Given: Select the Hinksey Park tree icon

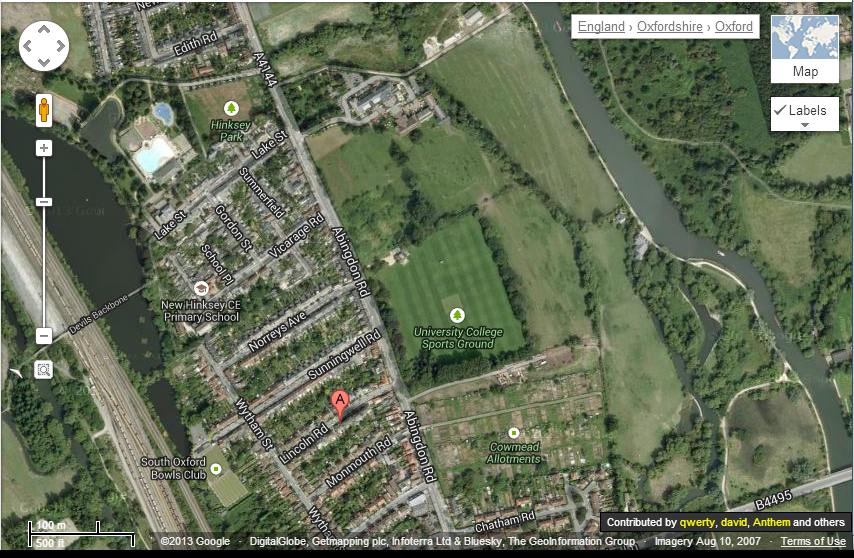Looking at the screenshot, I should click(x=231, y=108).
